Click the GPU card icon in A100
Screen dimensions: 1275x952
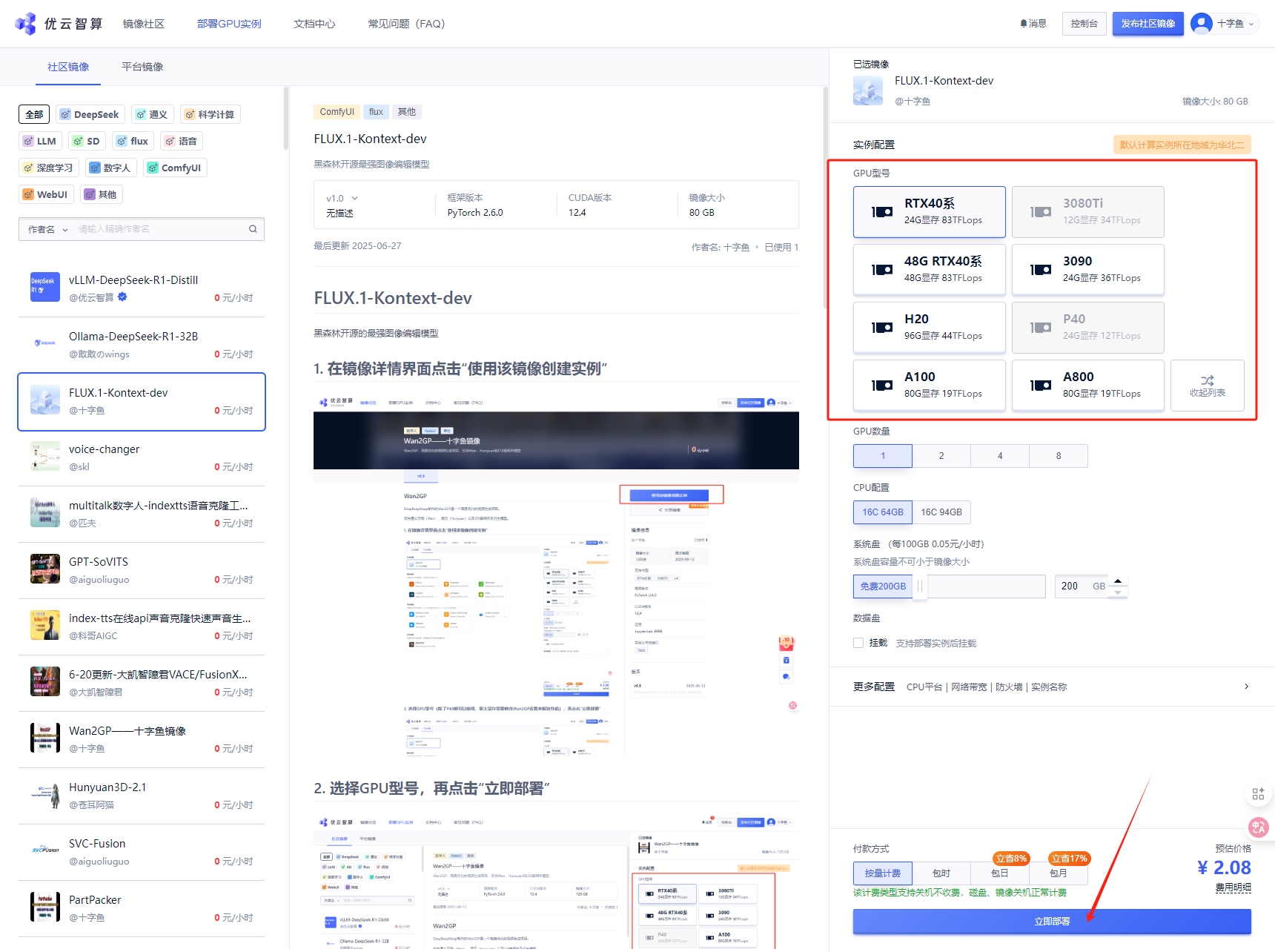point(882,386)
